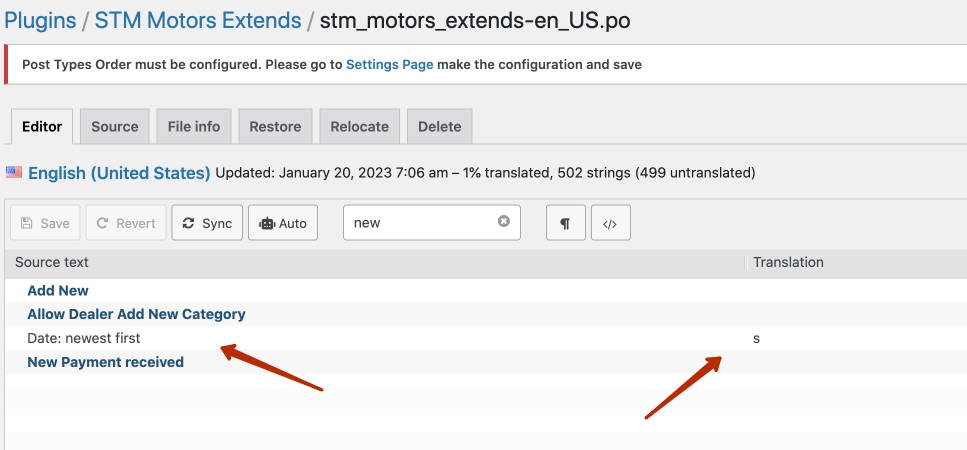
Task: Select the Delete tab
Action: tap(439, 127)
